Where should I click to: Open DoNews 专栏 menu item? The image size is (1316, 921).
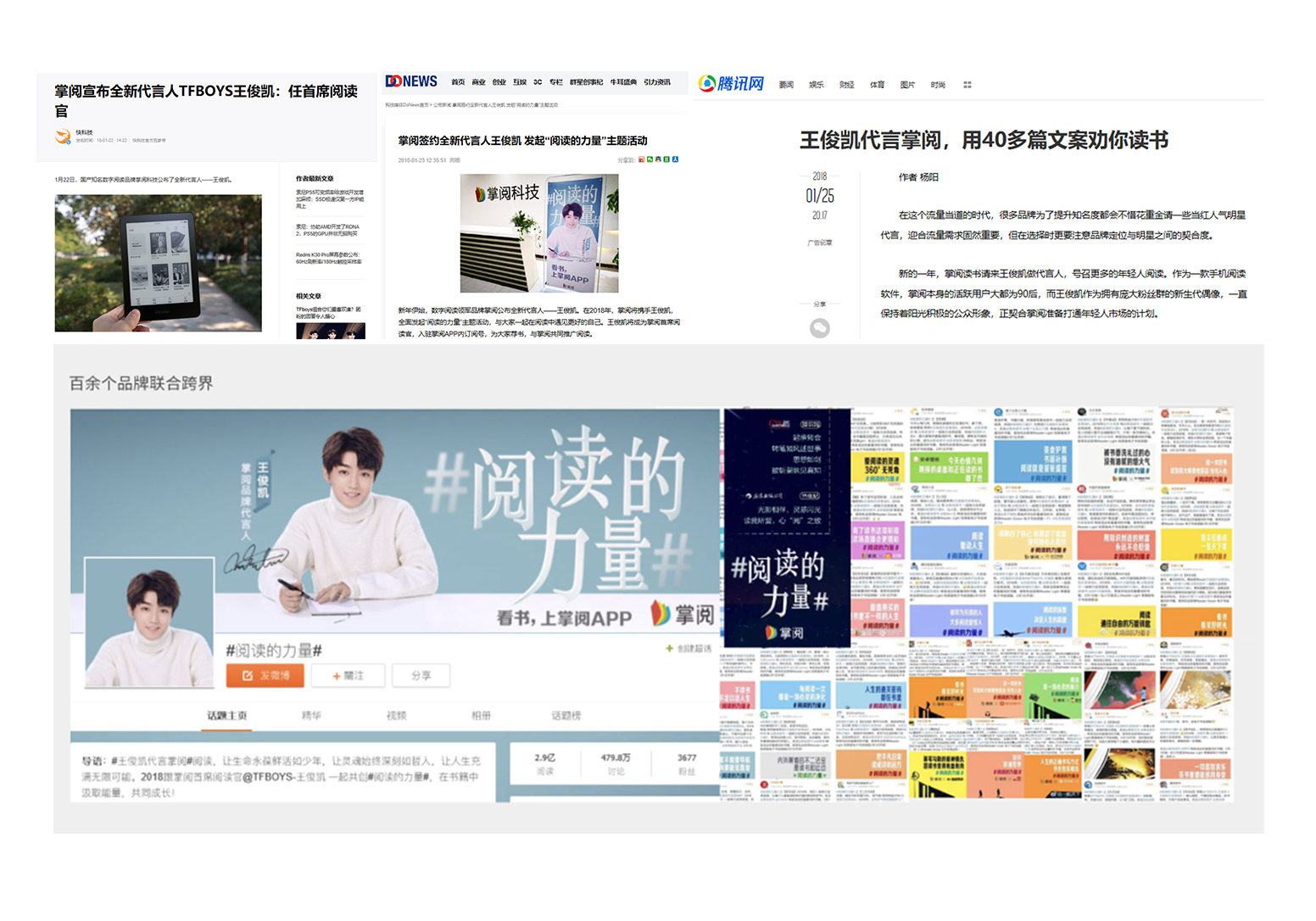tap(556, 82)
